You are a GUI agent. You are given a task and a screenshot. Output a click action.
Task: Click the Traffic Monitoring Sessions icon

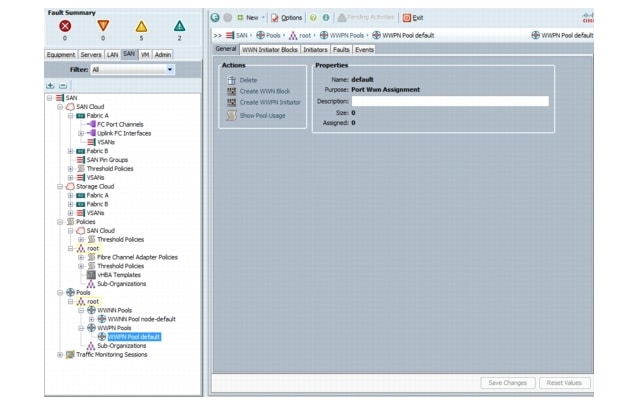coord(70,355)
